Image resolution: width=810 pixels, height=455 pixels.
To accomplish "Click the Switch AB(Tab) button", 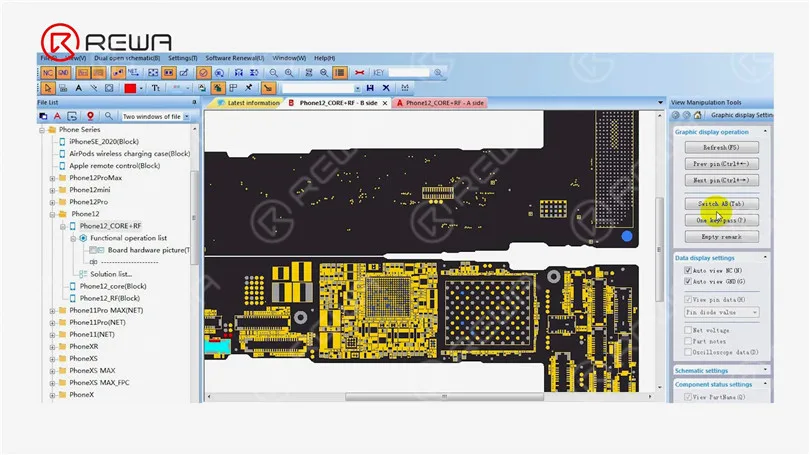I will click(722, 203).
